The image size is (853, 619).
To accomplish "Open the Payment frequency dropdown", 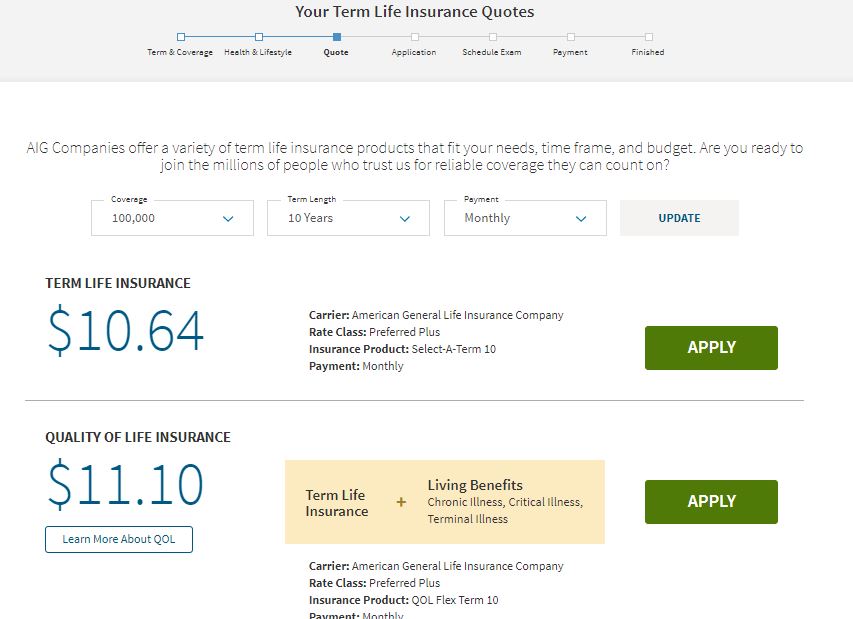I will (x=525, y=217).
